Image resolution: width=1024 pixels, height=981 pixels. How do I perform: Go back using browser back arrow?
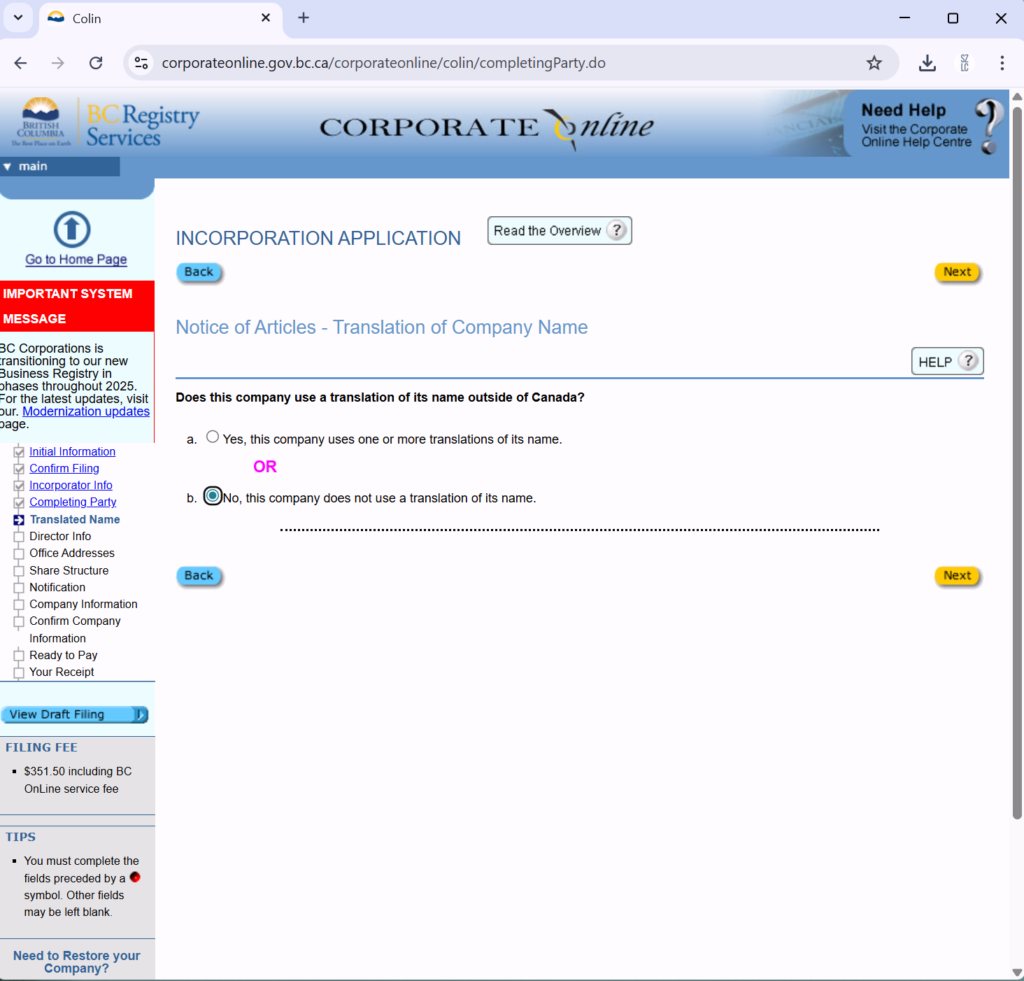point(21,63)
